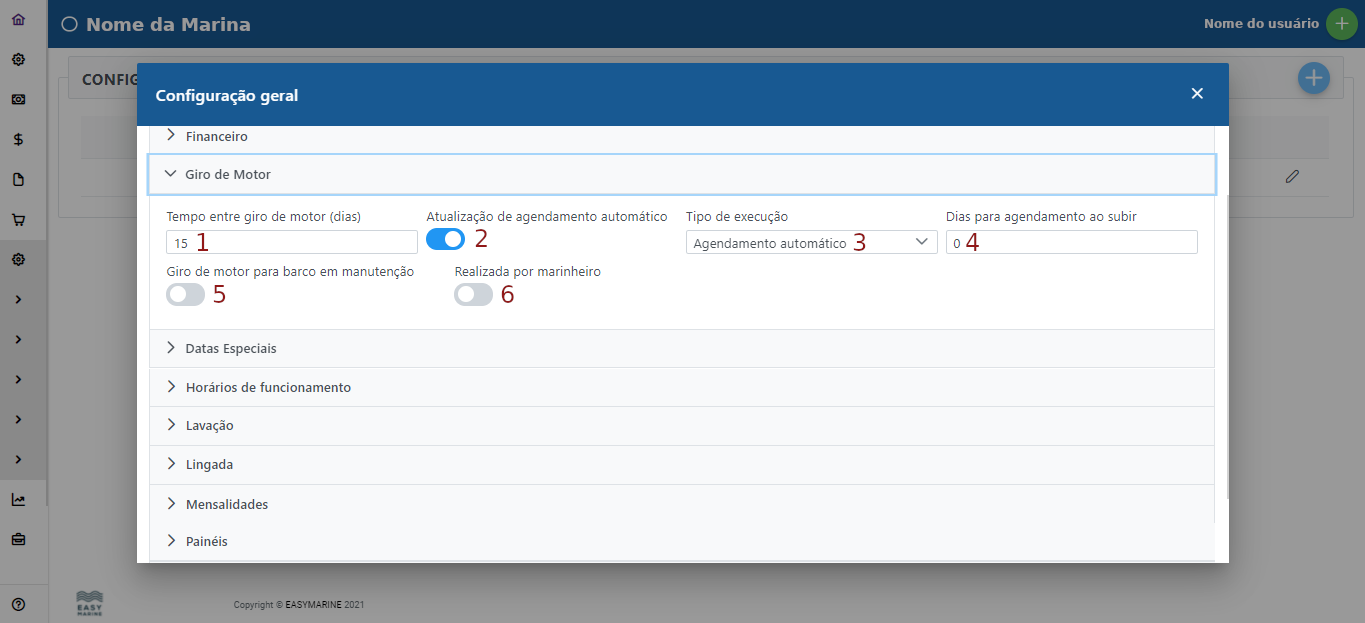This screenshot has width=1365, height=623.
Task: Toggle the Realizada por marinheiro switch
Action: [x=473, y=294]
